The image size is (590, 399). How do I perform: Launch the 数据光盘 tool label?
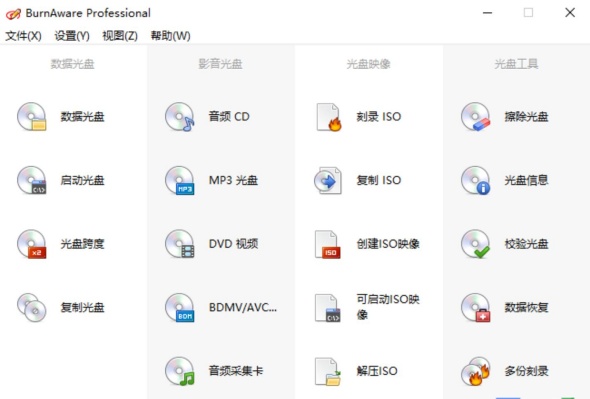point(82,117)
